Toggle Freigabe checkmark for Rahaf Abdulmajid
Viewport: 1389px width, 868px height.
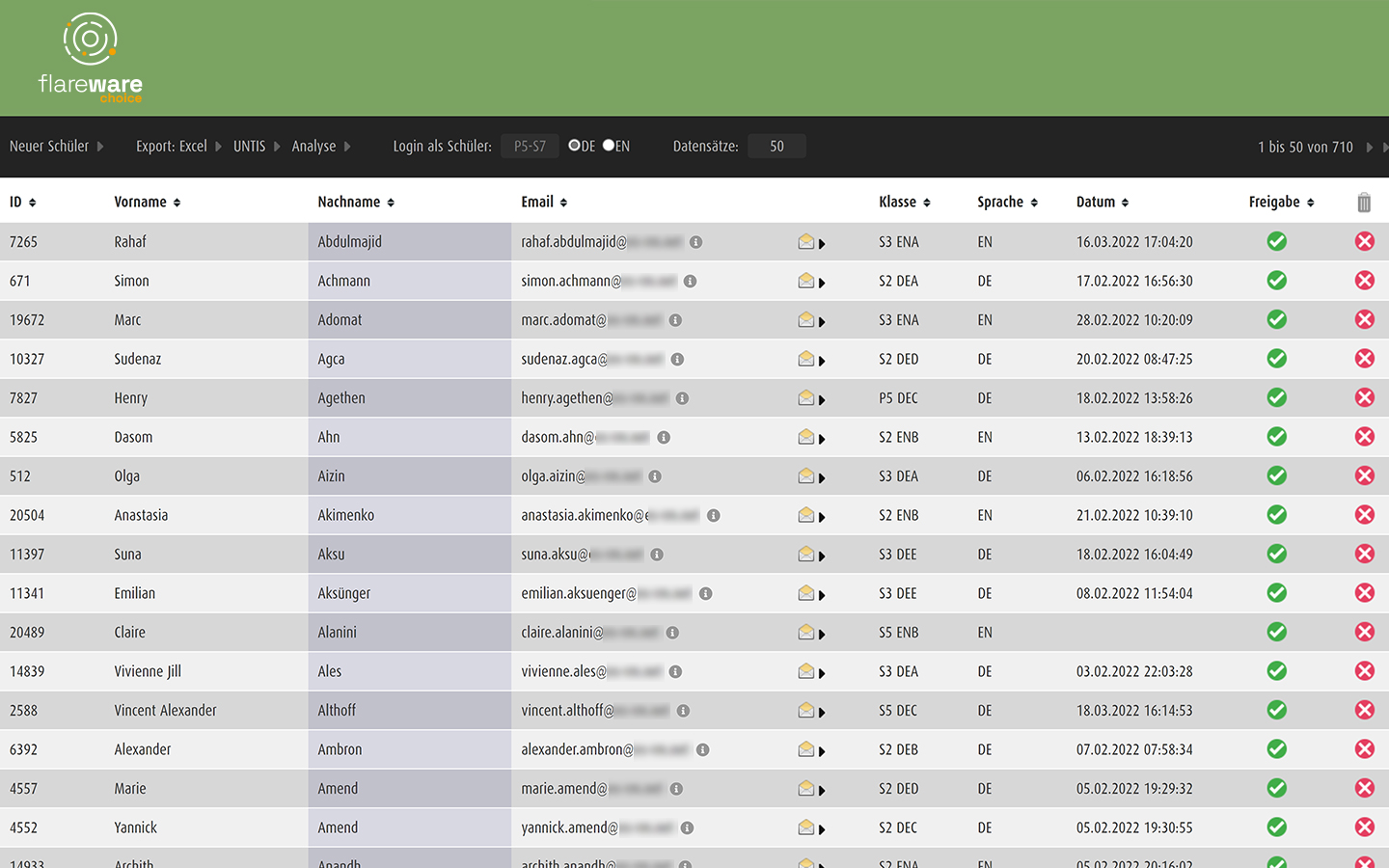1277,241
